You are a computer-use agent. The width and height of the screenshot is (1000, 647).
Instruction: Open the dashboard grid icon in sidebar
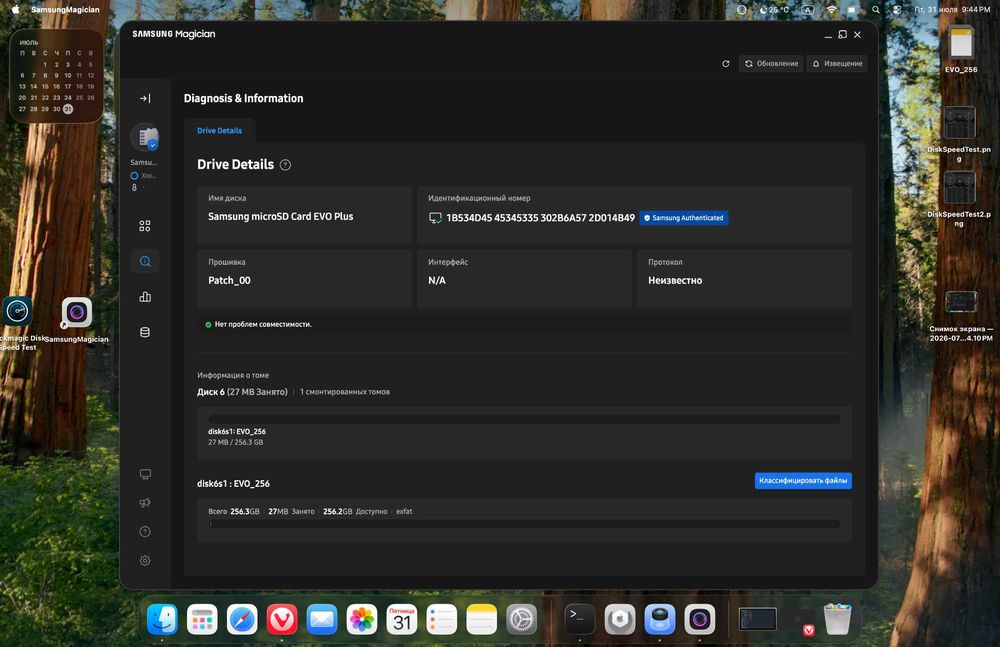click(145, 226)
